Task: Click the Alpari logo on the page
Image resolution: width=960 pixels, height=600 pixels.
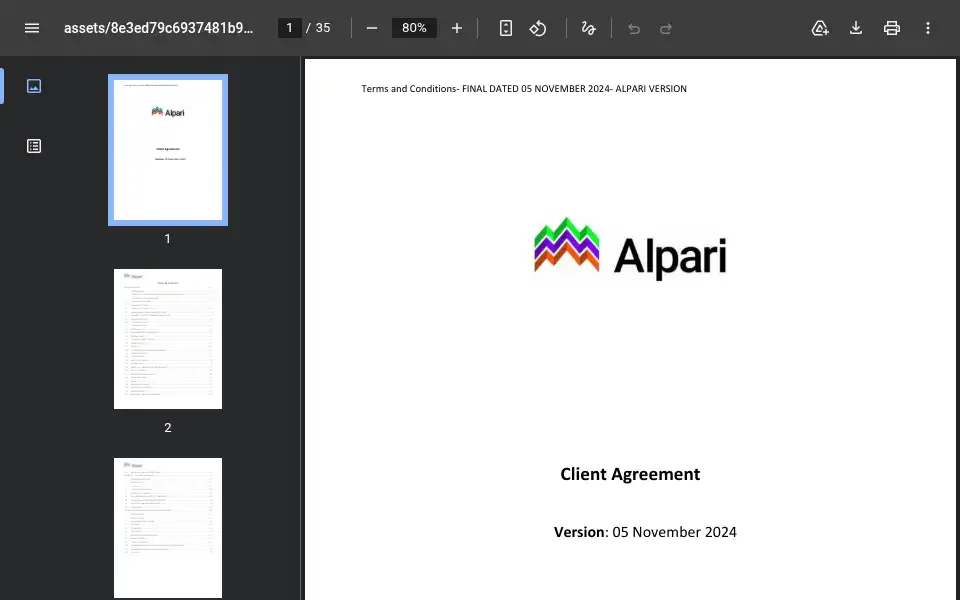Action: [630, 249]
